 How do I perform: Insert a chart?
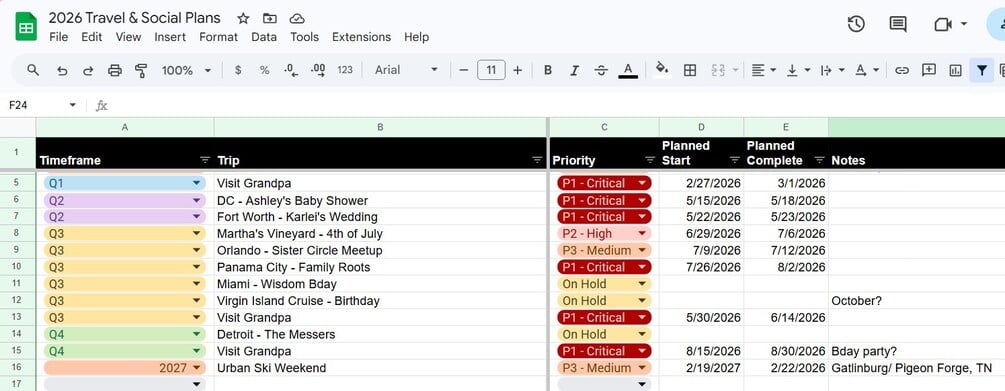[955, 70]
